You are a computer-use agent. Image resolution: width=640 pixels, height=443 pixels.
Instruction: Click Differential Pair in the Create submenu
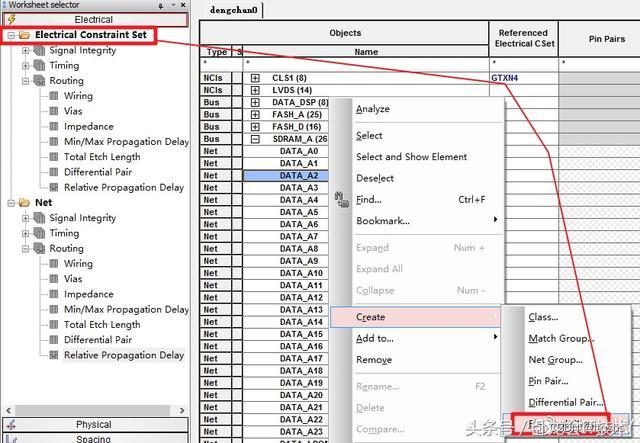point(565,402)
